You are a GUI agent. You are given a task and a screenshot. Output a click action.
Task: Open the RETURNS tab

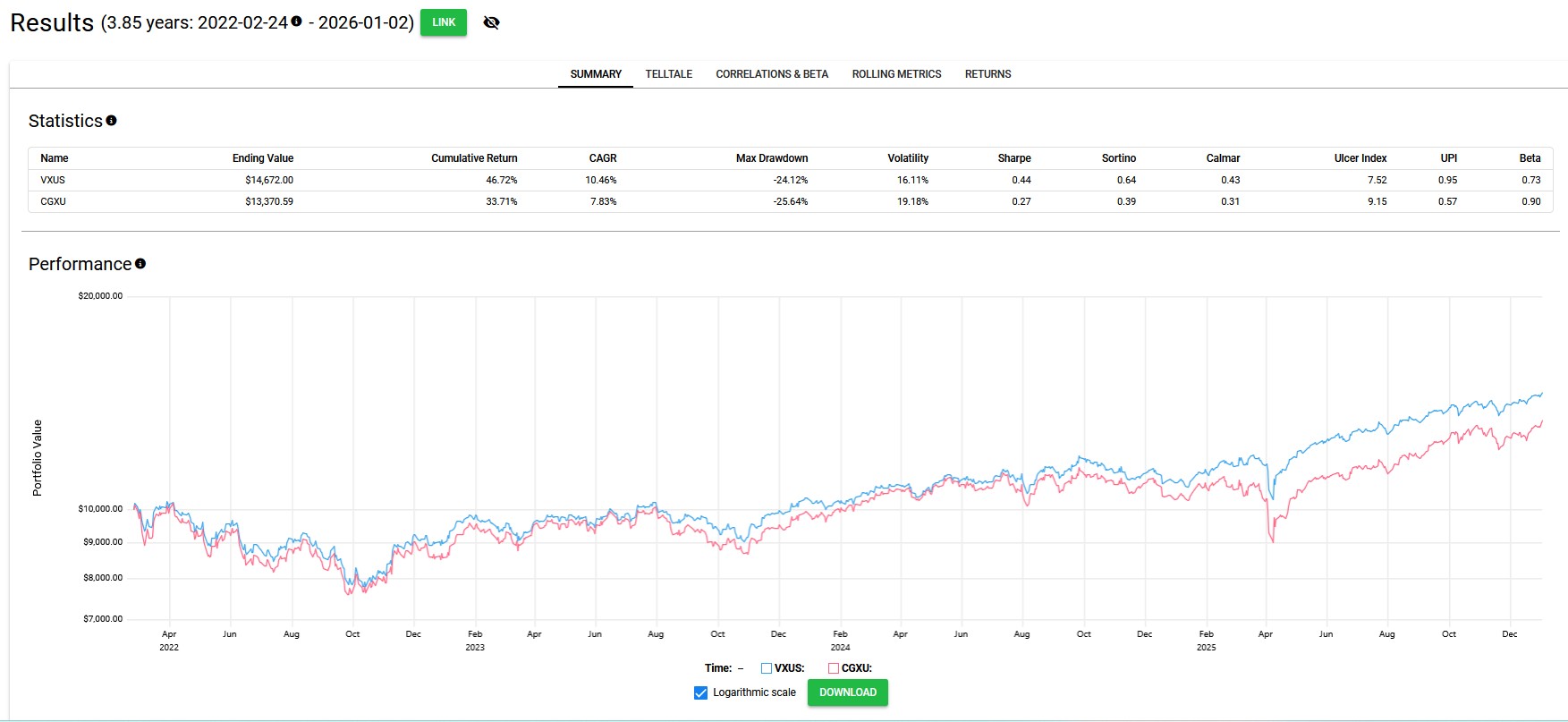[987, 74]
